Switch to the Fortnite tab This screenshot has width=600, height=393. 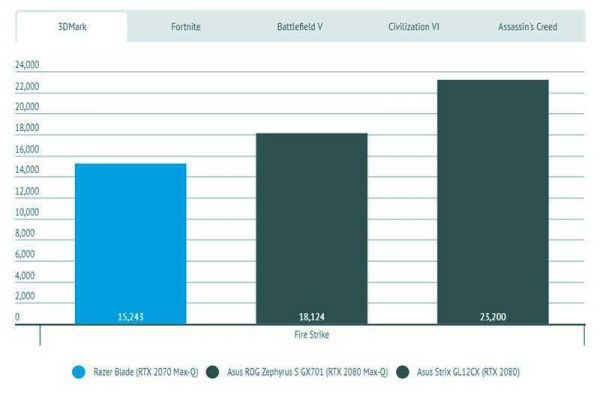(x=186, y=27)
